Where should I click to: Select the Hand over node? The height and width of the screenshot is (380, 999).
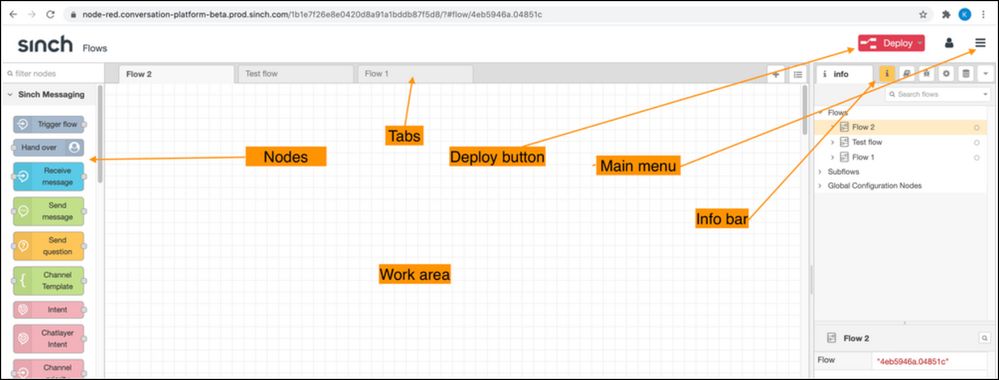click(48, 147)
